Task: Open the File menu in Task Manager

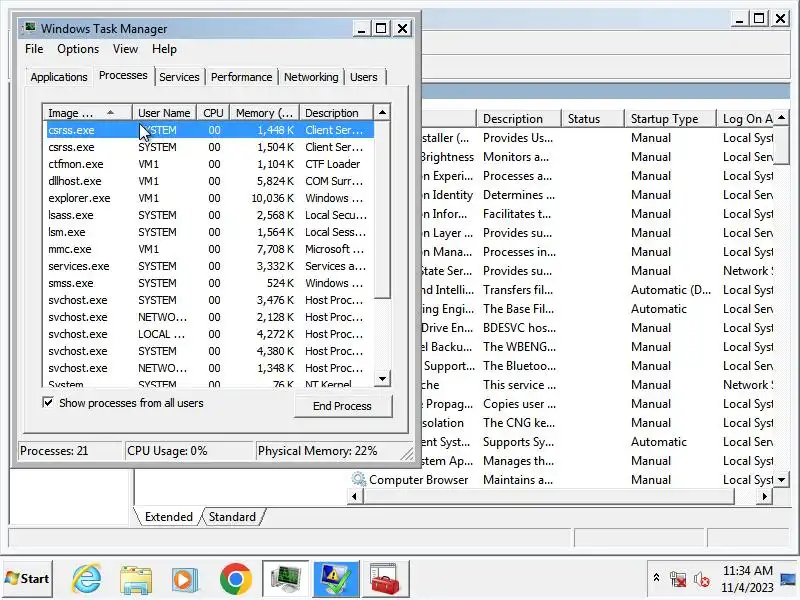Action: coord(34,49)
